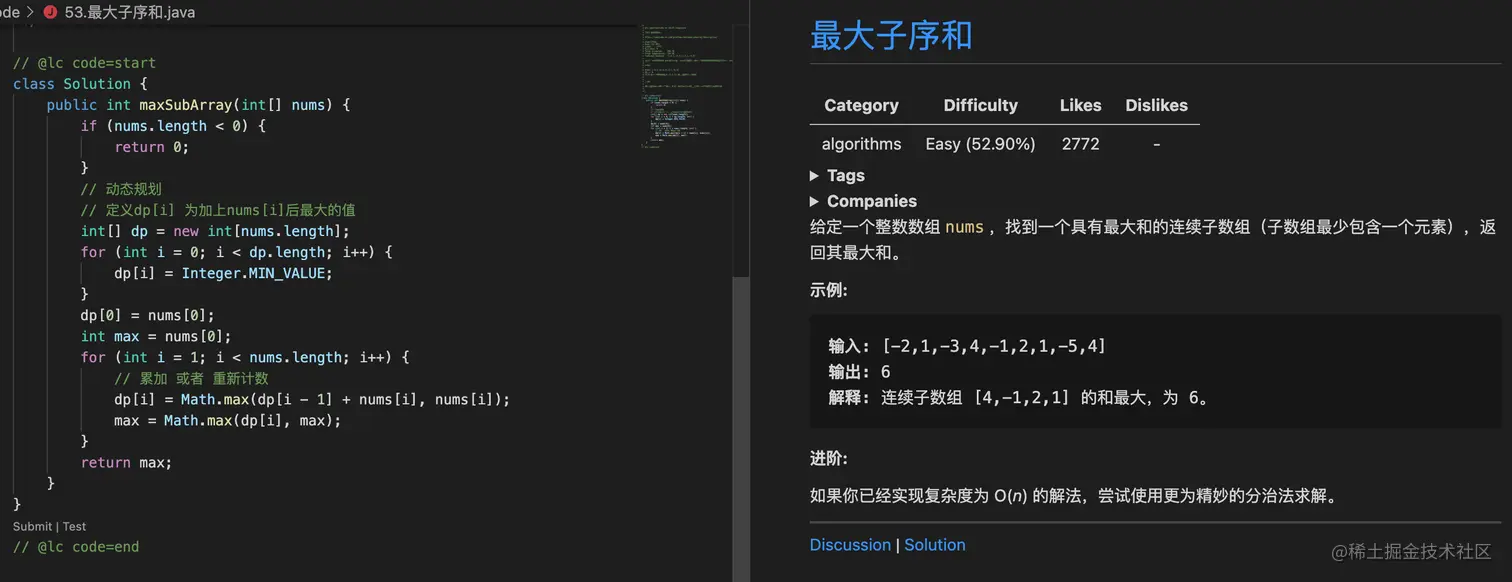Click the 解释 example line
The image size is (1512, 582).
(x=1019, y=398)
